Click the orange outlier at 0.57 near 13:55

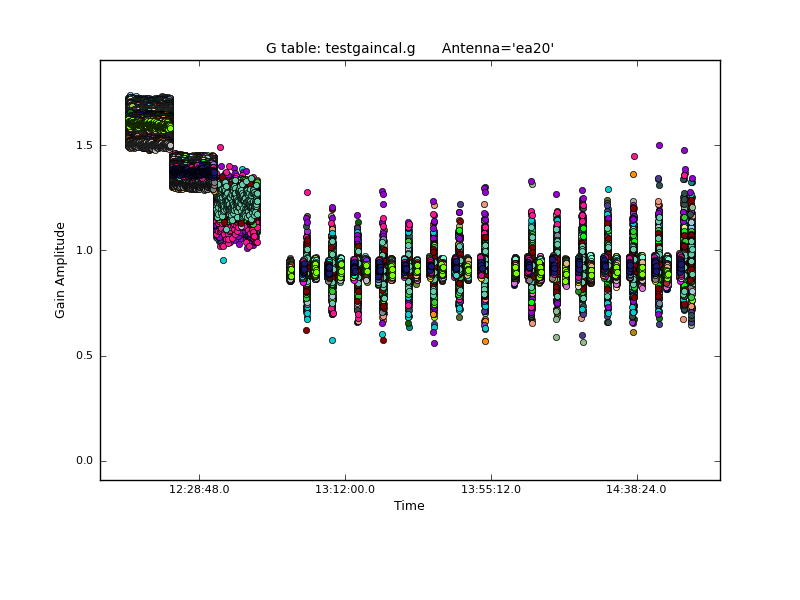click(485, 341)
